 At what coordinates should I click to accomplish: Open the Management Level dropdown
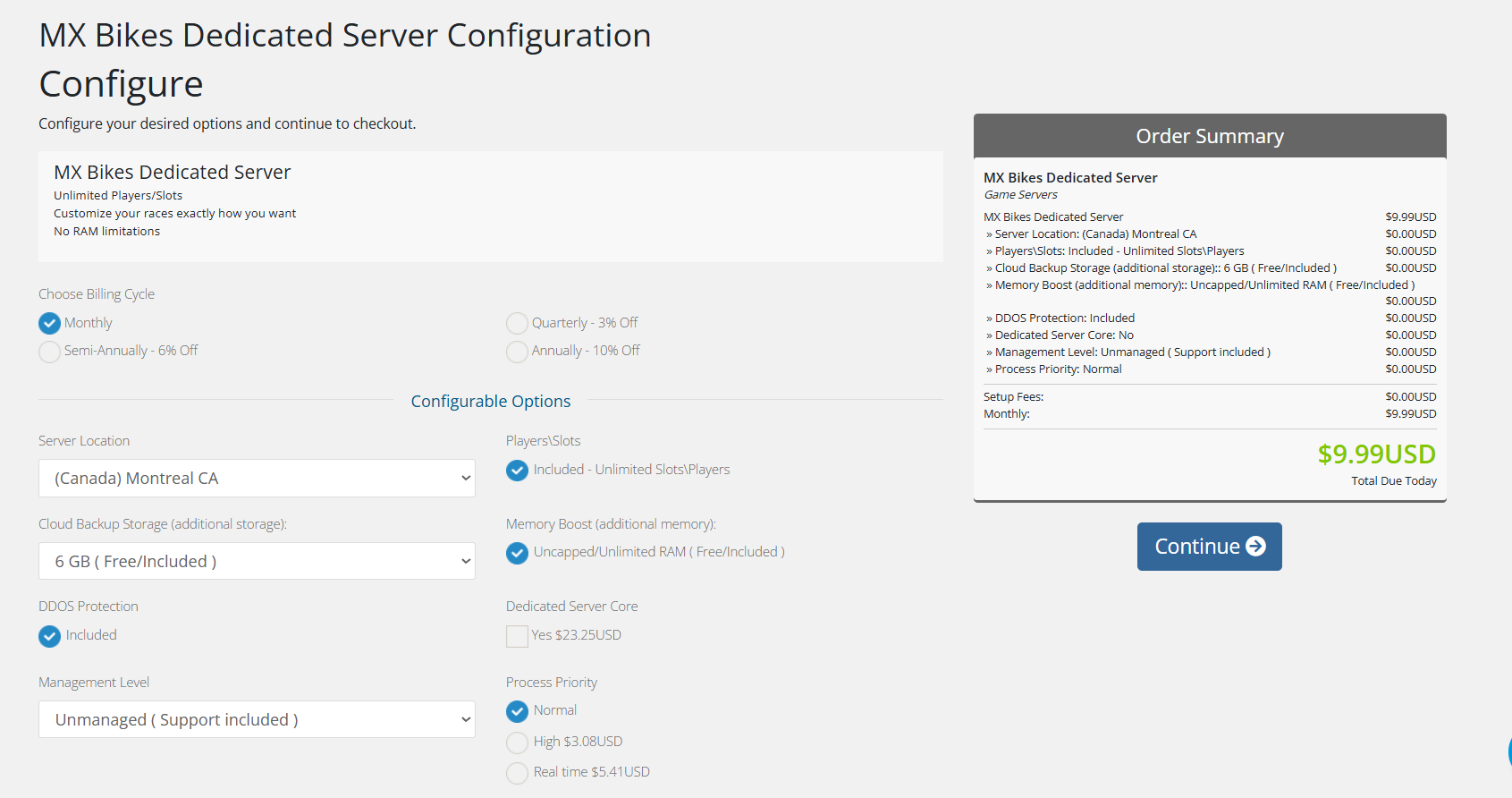[257, 719]
